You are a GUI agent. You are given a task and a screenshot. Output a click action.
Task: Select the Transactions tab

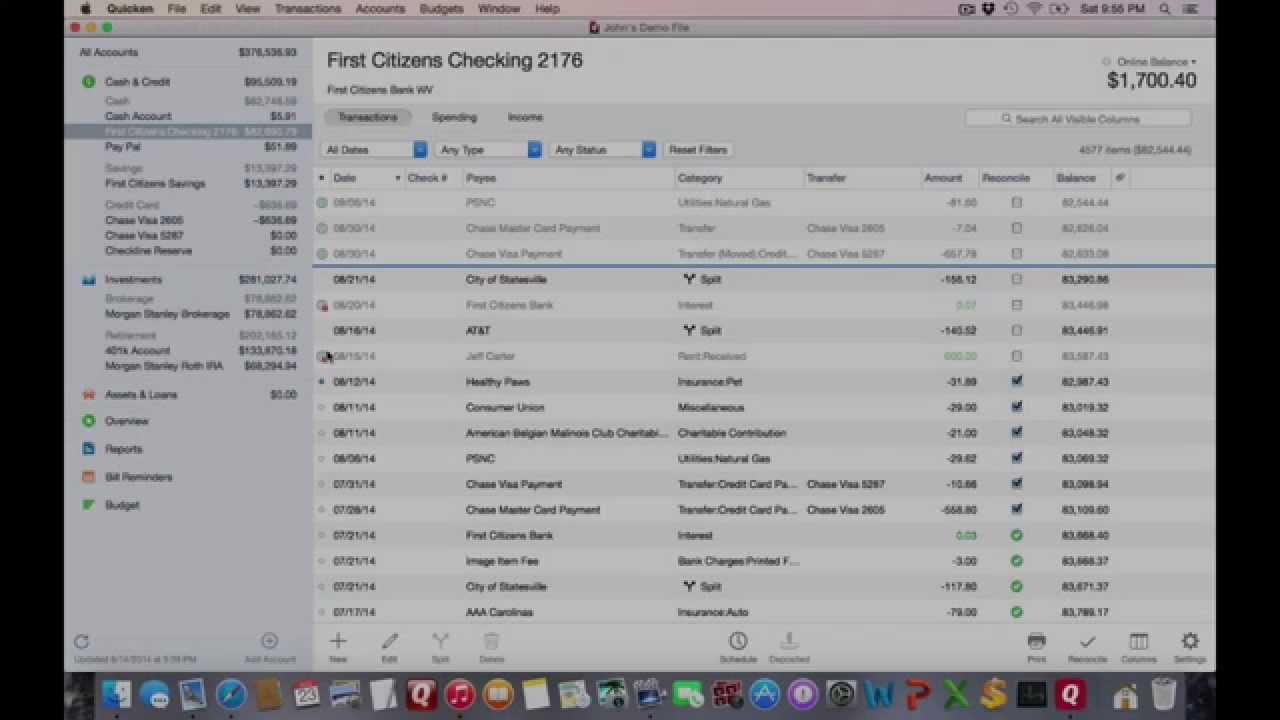(x=367, y=117)
